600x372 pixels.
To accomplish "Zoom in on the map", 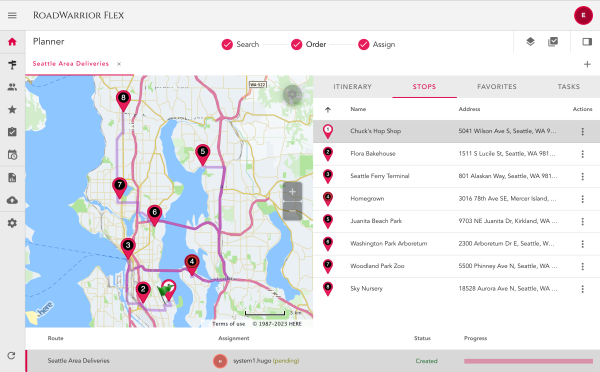I will click(x=292, y=192).
